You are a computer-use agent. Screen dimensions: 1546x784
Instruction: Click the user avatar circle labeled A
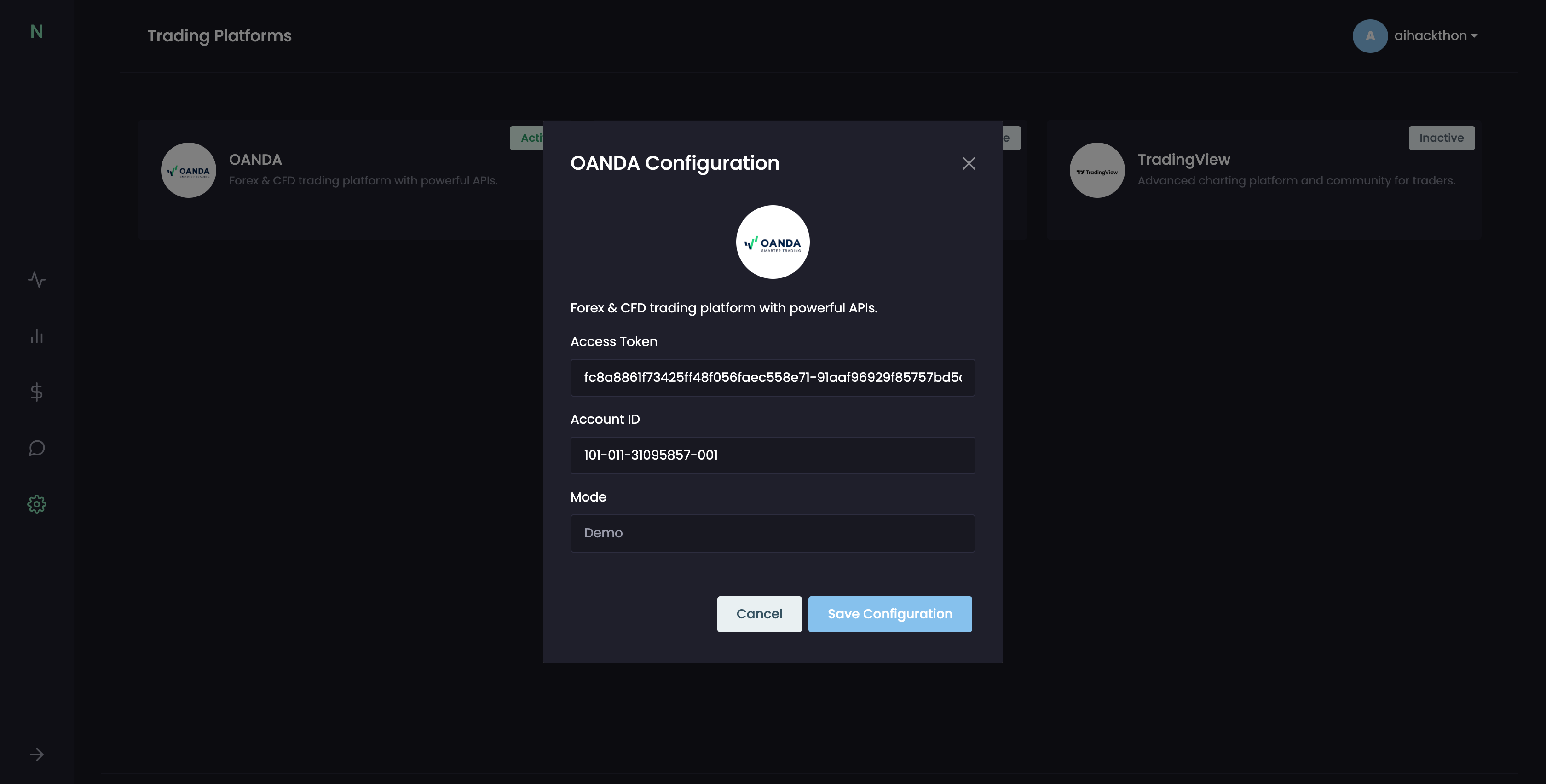1370,36
